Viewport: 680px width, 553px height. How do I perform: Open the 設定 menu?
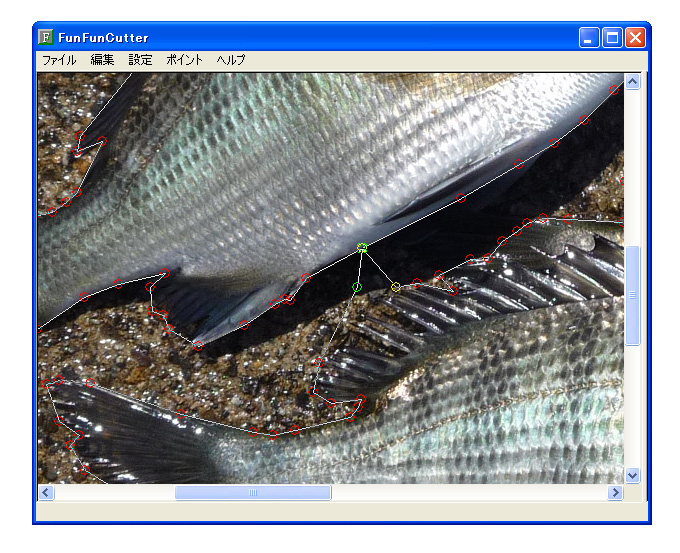click(141, 60)
